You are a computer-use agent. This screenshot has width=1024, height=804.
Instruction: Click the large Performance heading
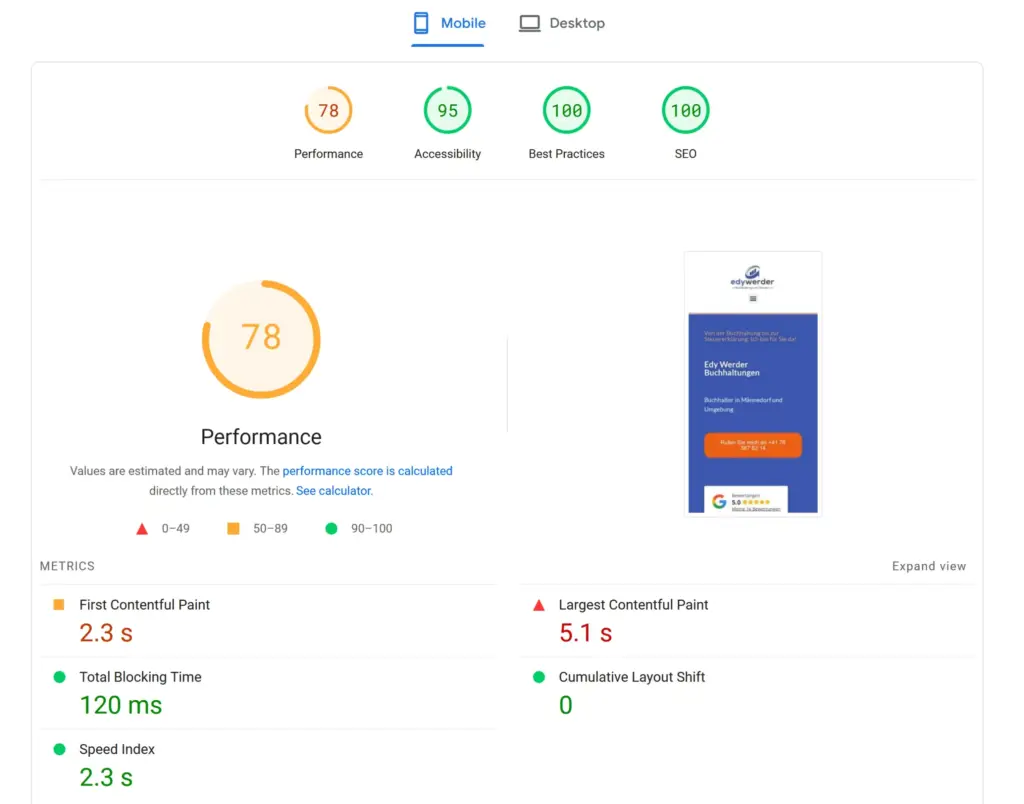tap(261, 437)
